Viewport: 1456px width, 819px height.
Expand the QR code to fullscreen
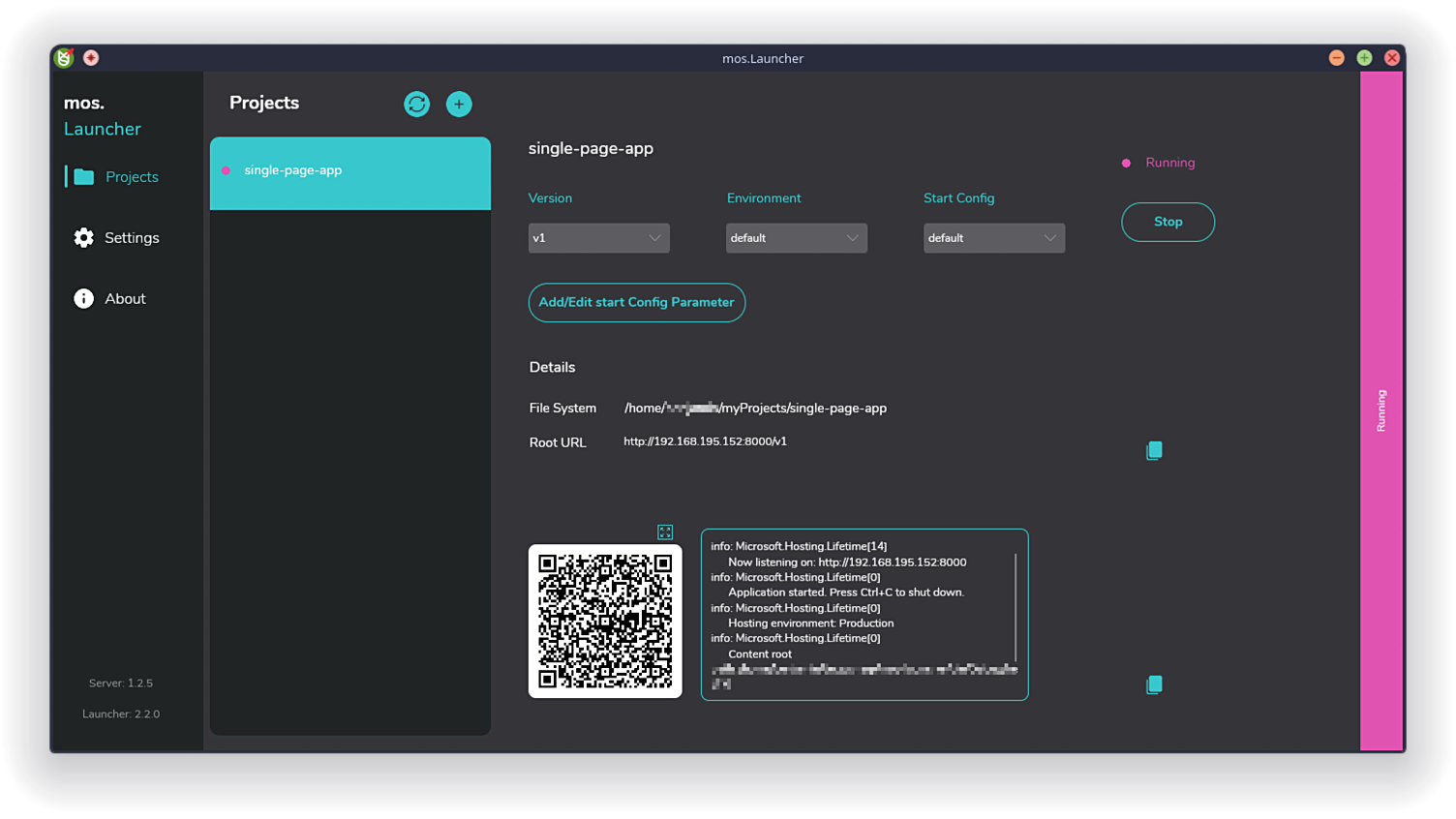[x=665, y=531]
